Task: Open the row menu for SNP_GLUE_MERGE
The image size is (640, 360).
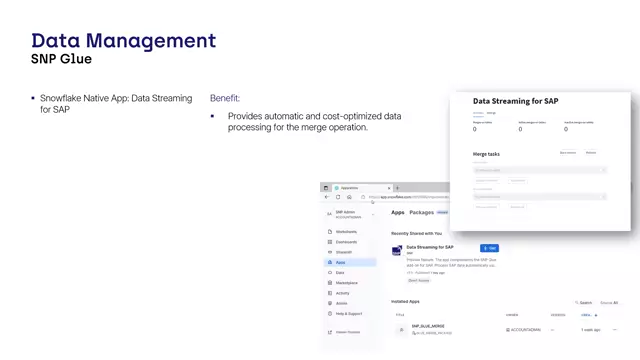Action: click(615, 329)
